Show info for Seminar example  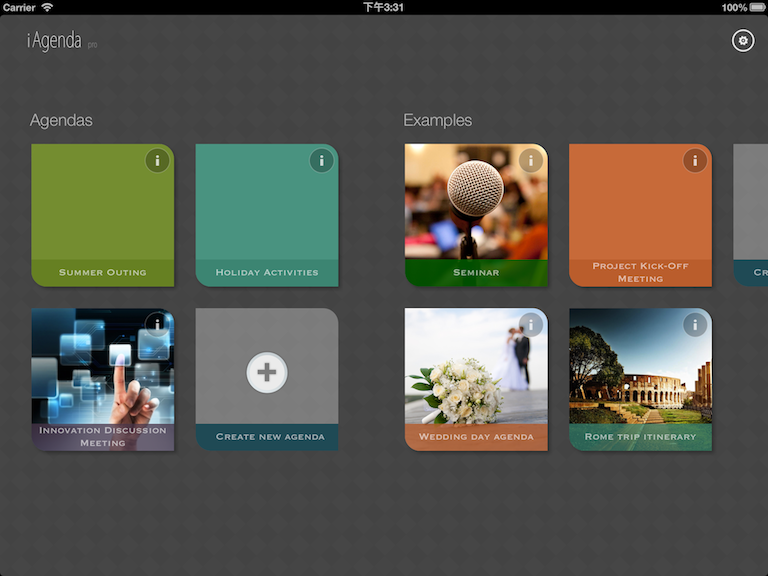[x=530, y=161]
